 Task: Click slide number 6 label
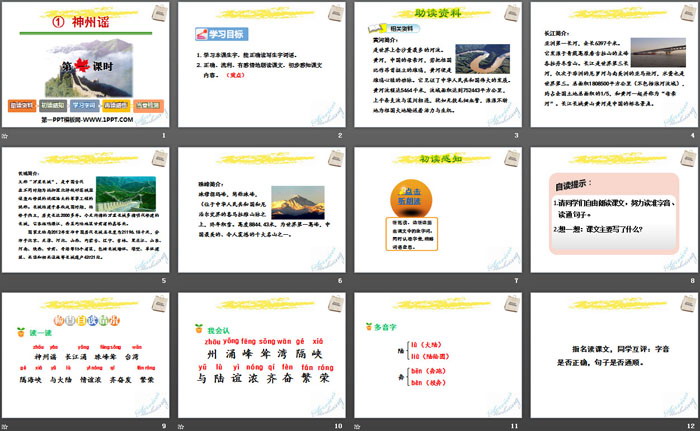click(x=340, y=280)
